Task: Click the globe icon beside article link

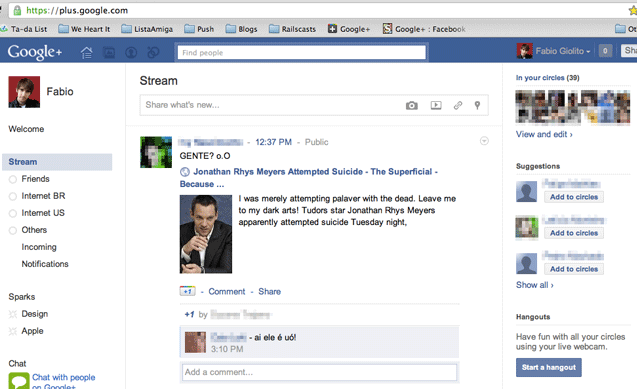Action: [x=184, y=172]
